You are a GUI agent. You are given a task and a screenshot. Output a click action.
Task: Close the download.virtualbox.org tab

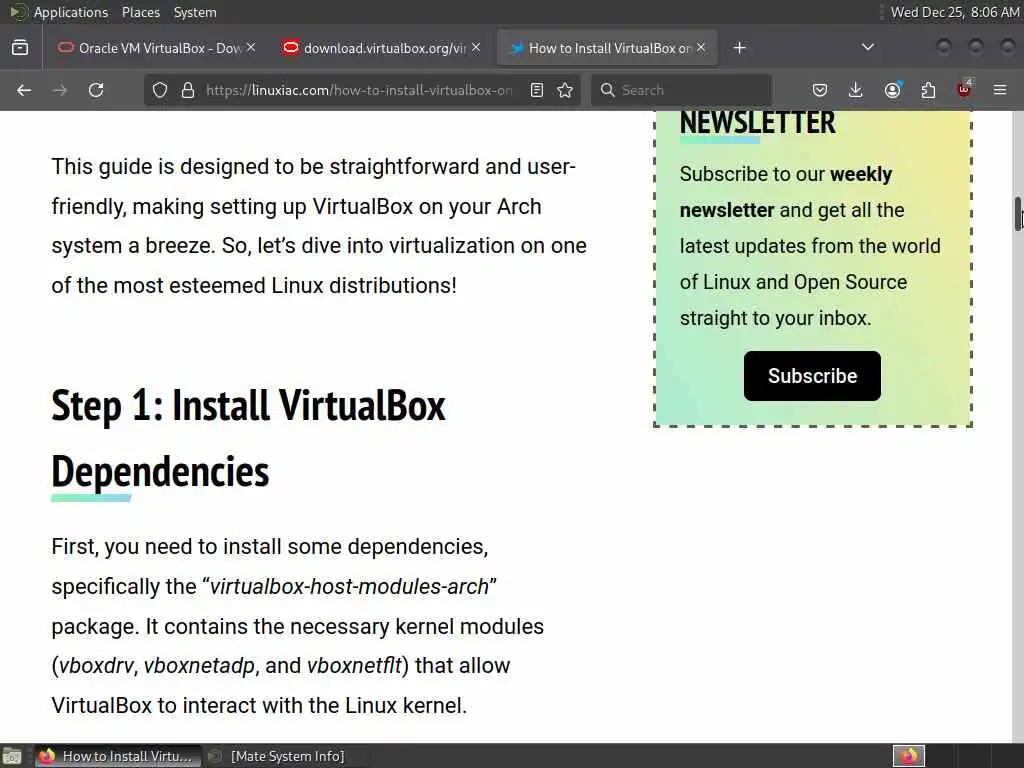coord(476,48)
